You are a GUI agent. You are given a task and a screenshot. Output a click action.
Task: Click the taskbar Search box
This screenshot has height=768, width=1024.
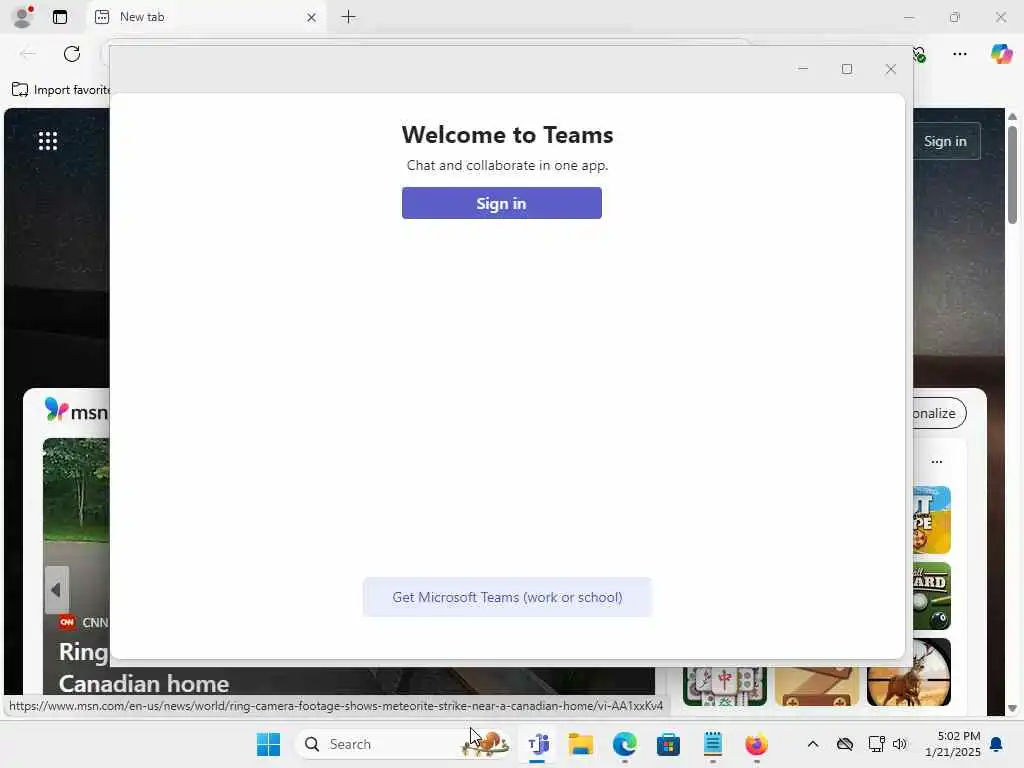[404, 744]
